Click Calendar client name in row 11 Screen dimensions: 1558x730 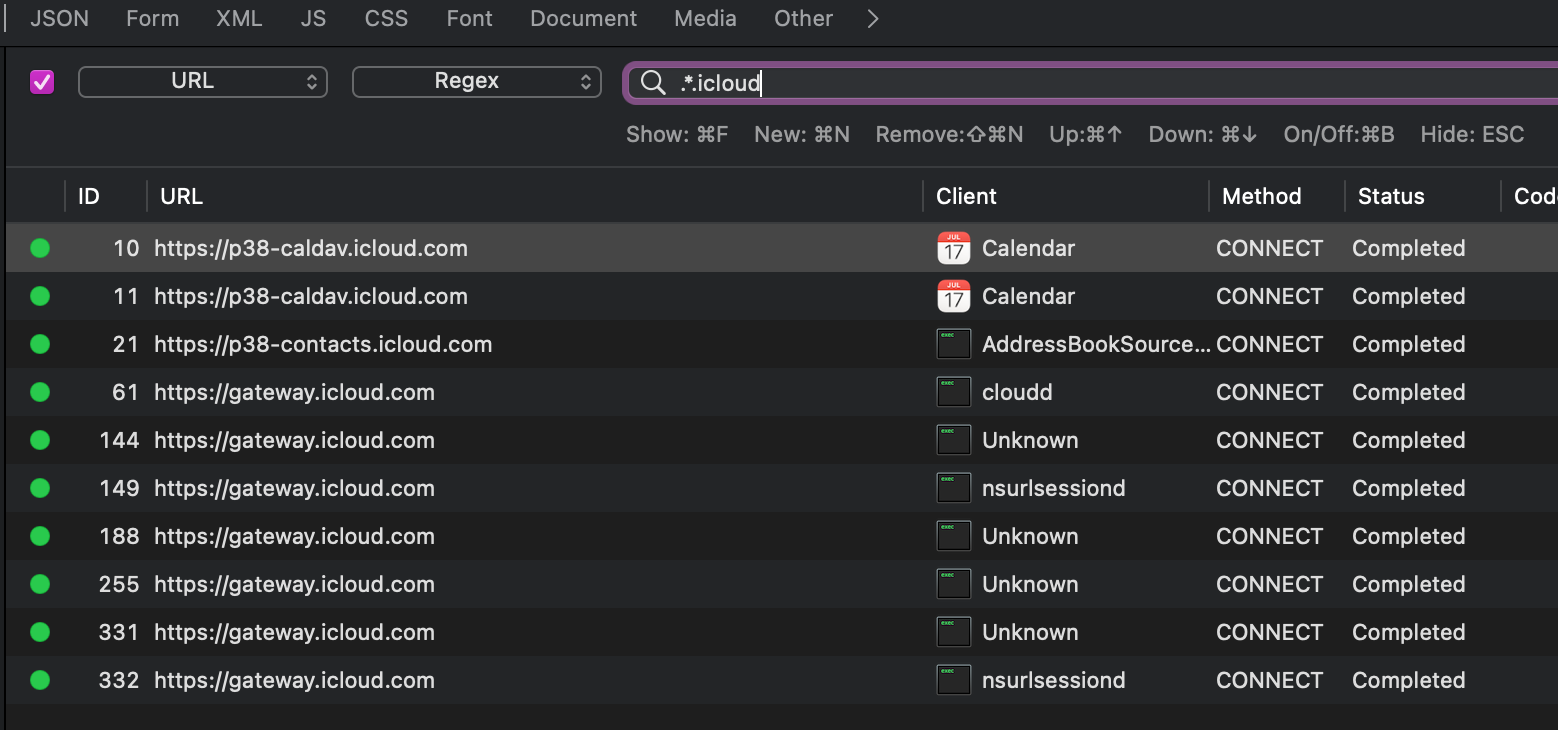[x=1028, y=296]
